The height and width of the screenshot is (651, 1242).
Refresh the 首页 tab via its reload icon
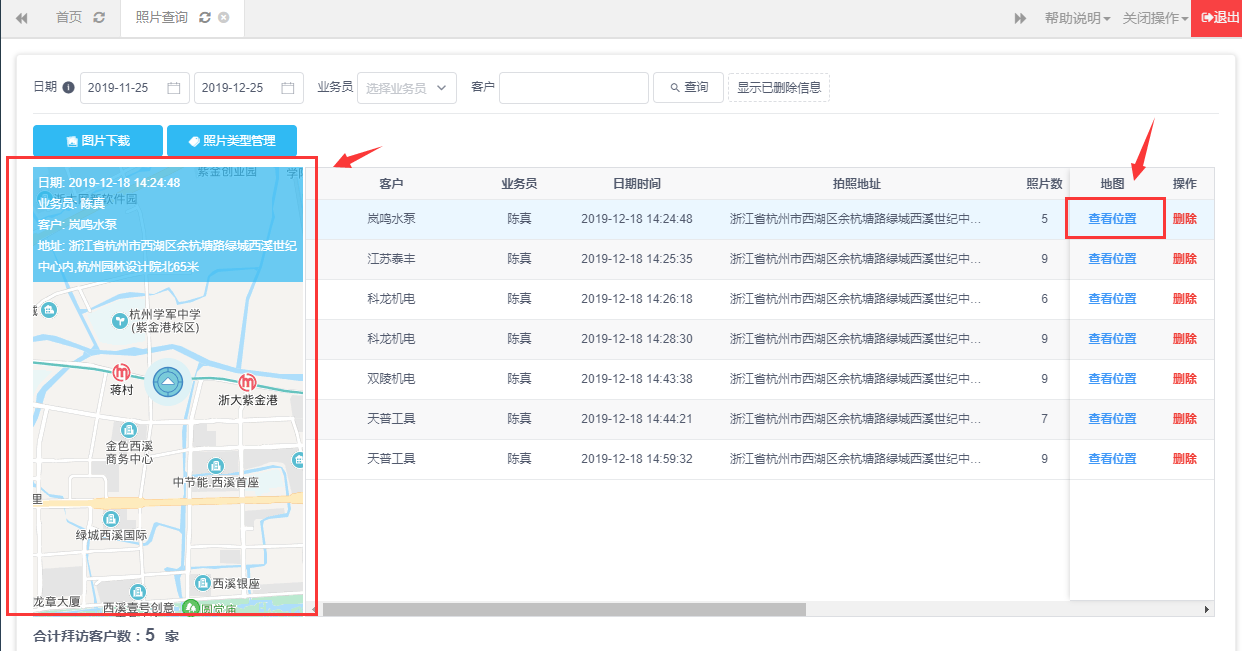click(x=98, y=18)
